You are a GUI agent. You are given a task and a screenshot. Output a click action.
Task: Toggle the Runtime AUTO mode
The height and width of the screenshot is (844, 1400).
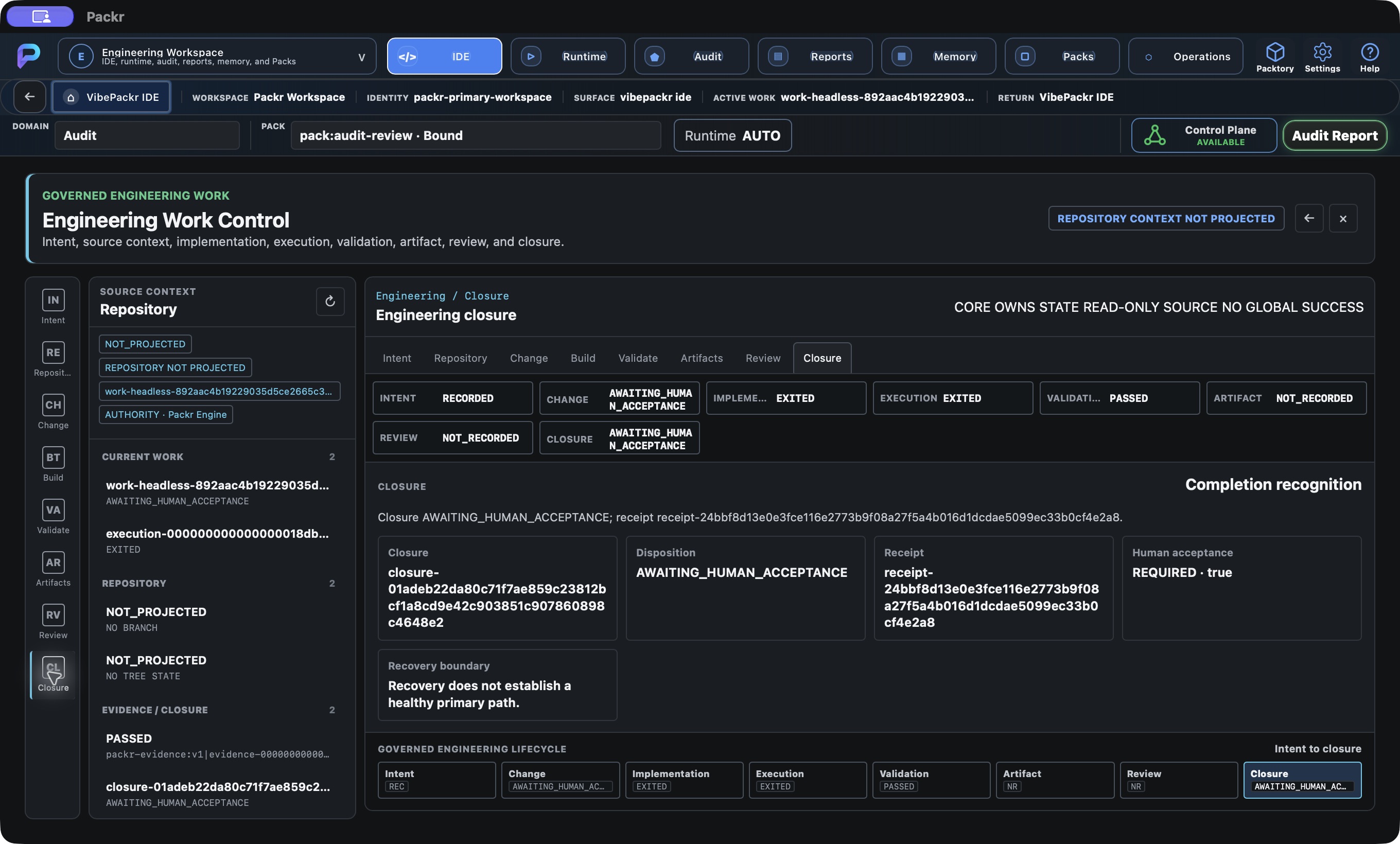click(732, 135)
